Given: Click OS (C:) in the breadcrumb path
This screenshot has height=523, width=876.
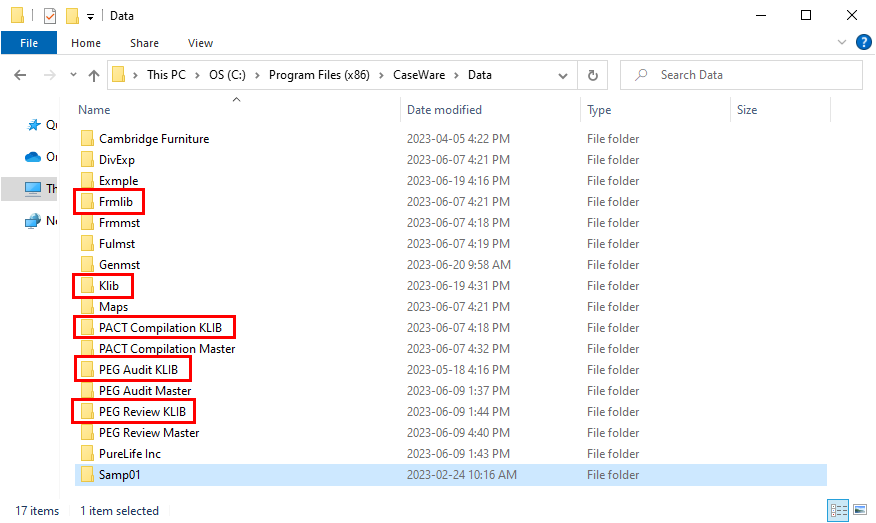Looking at the screenshot, I should click(x=227, y=75).
